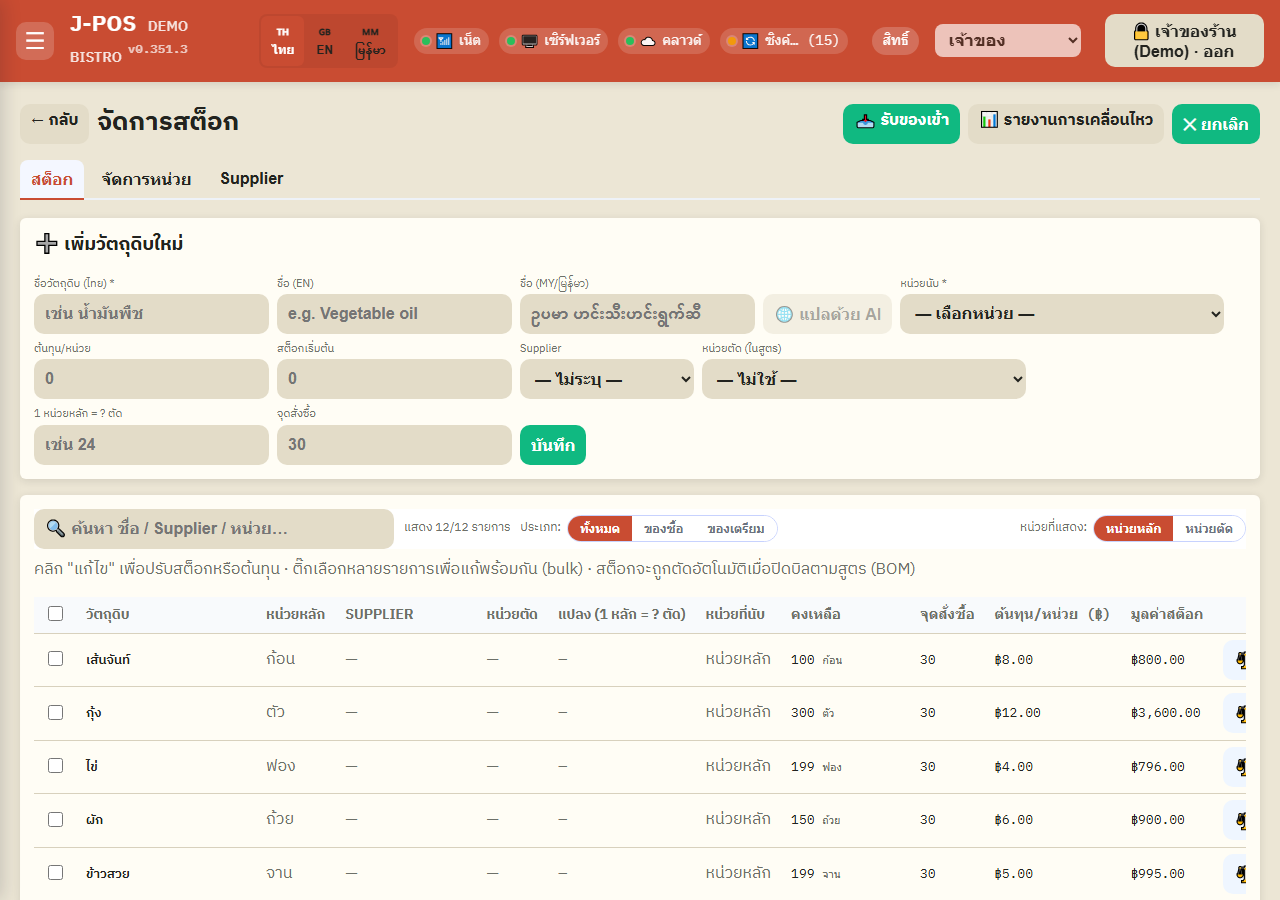Screen dimensions: 1280x900
Task: Click the network status indicator icon
Action: point(444,41)
